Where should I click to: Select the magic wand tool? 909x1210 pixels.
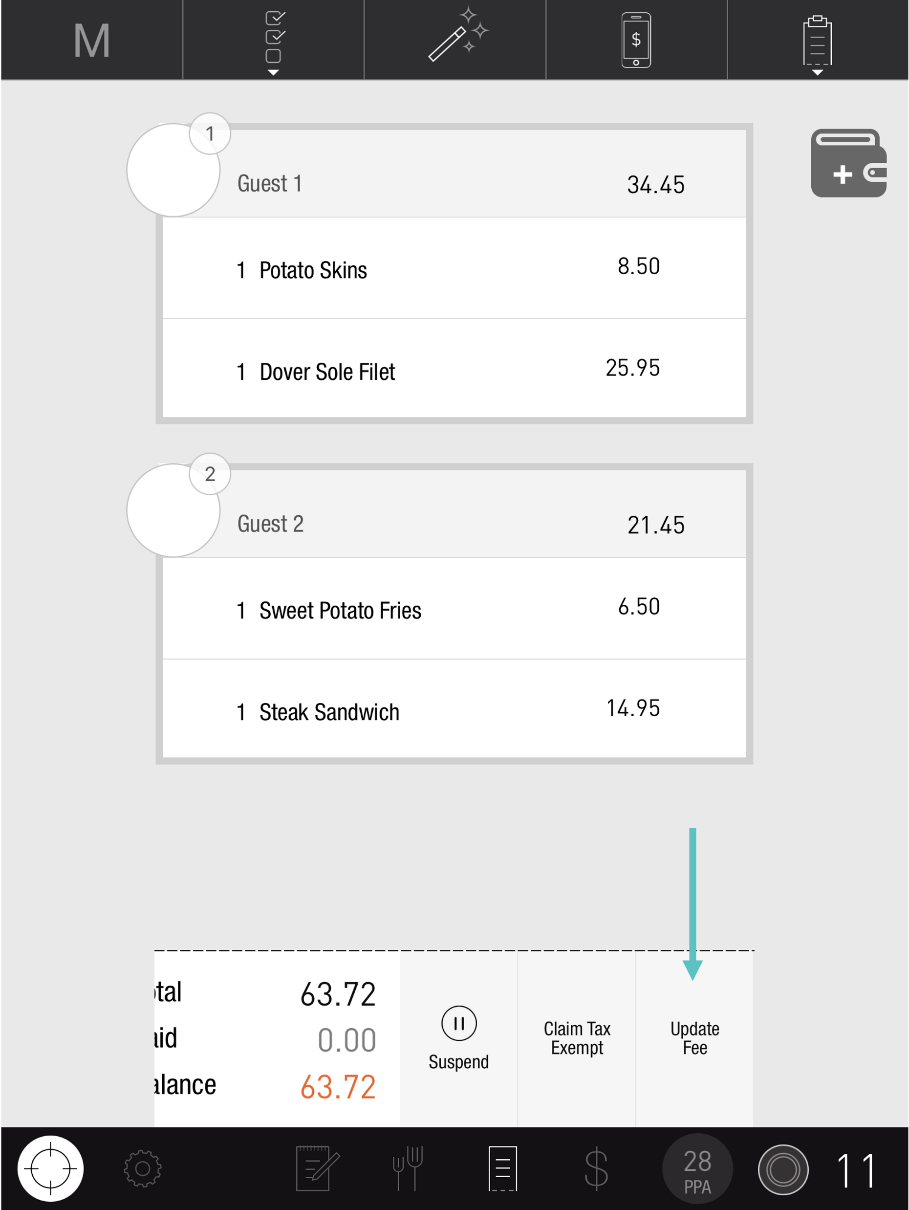[455, 40]
